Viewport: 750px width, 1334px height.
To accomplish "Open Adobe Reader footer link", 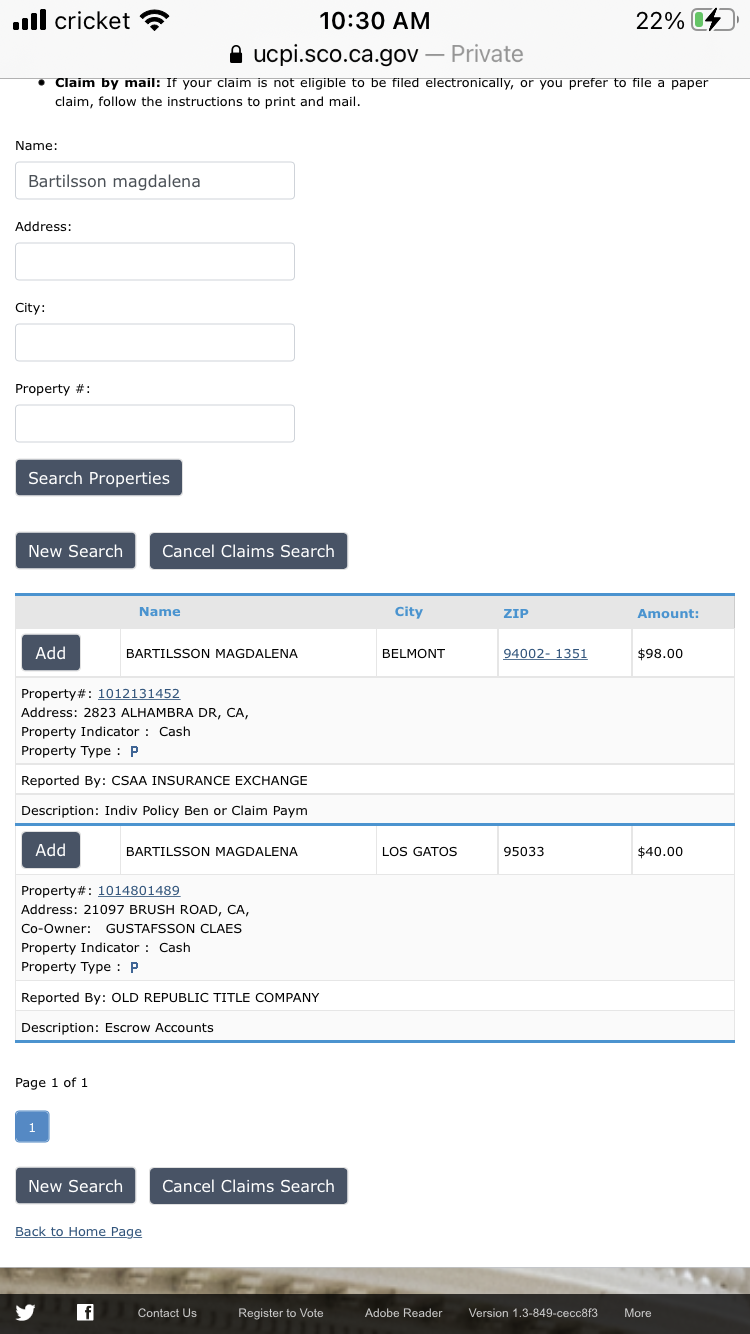I will [404, 1313].
